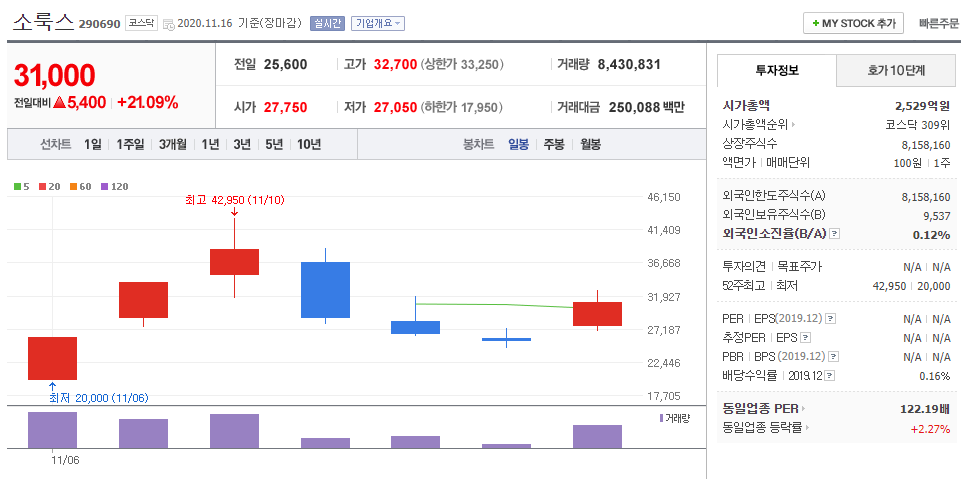961x479 pixels.
Task: Click the 2,529억원 market cap value
Action: [x=922, y=105]
